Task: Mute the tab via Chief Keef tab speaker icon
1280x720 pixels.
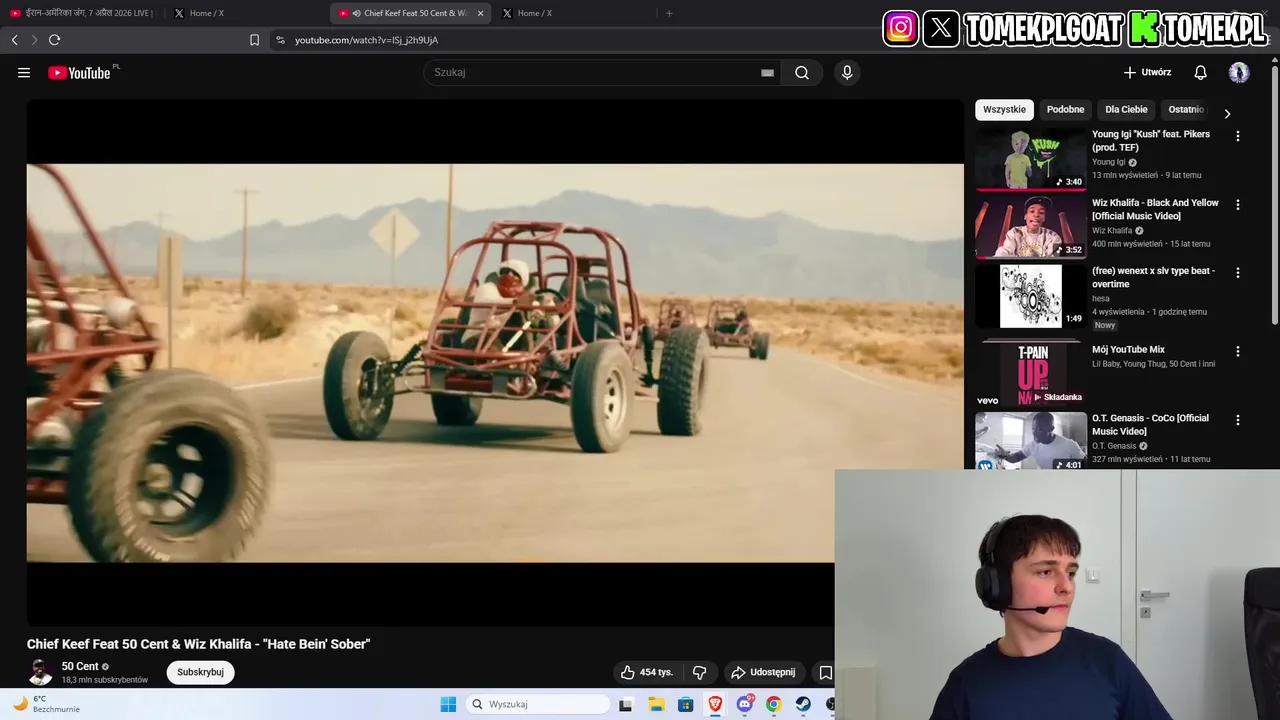Action: click(x=357, y=13)
